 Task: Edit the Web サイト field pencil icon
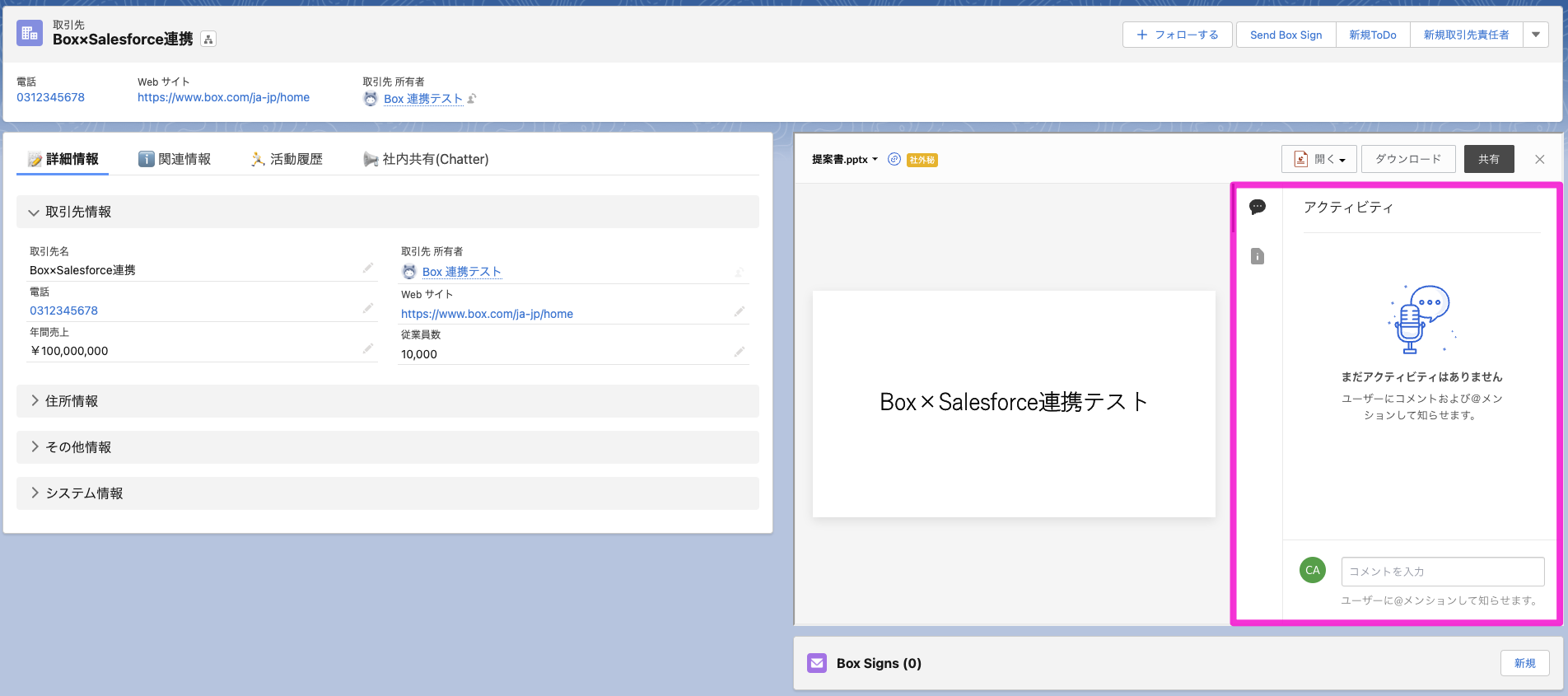click(740, 311)
